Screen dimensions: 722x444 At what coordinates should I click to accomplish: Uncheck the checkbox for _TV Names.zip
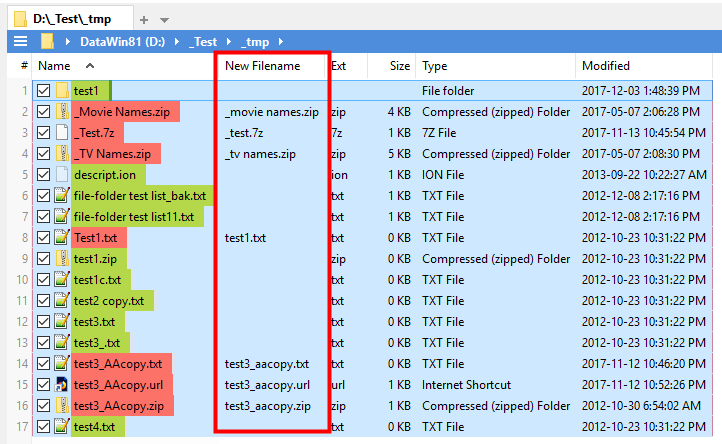(x=43, y=153)
